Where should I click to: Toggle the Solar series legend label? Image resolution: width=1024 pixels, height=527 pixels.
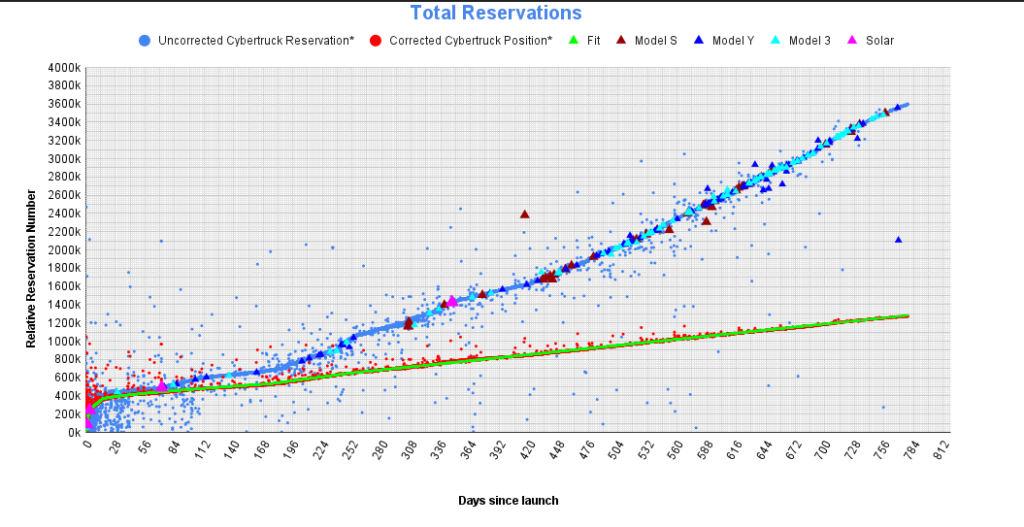[880, 40]
